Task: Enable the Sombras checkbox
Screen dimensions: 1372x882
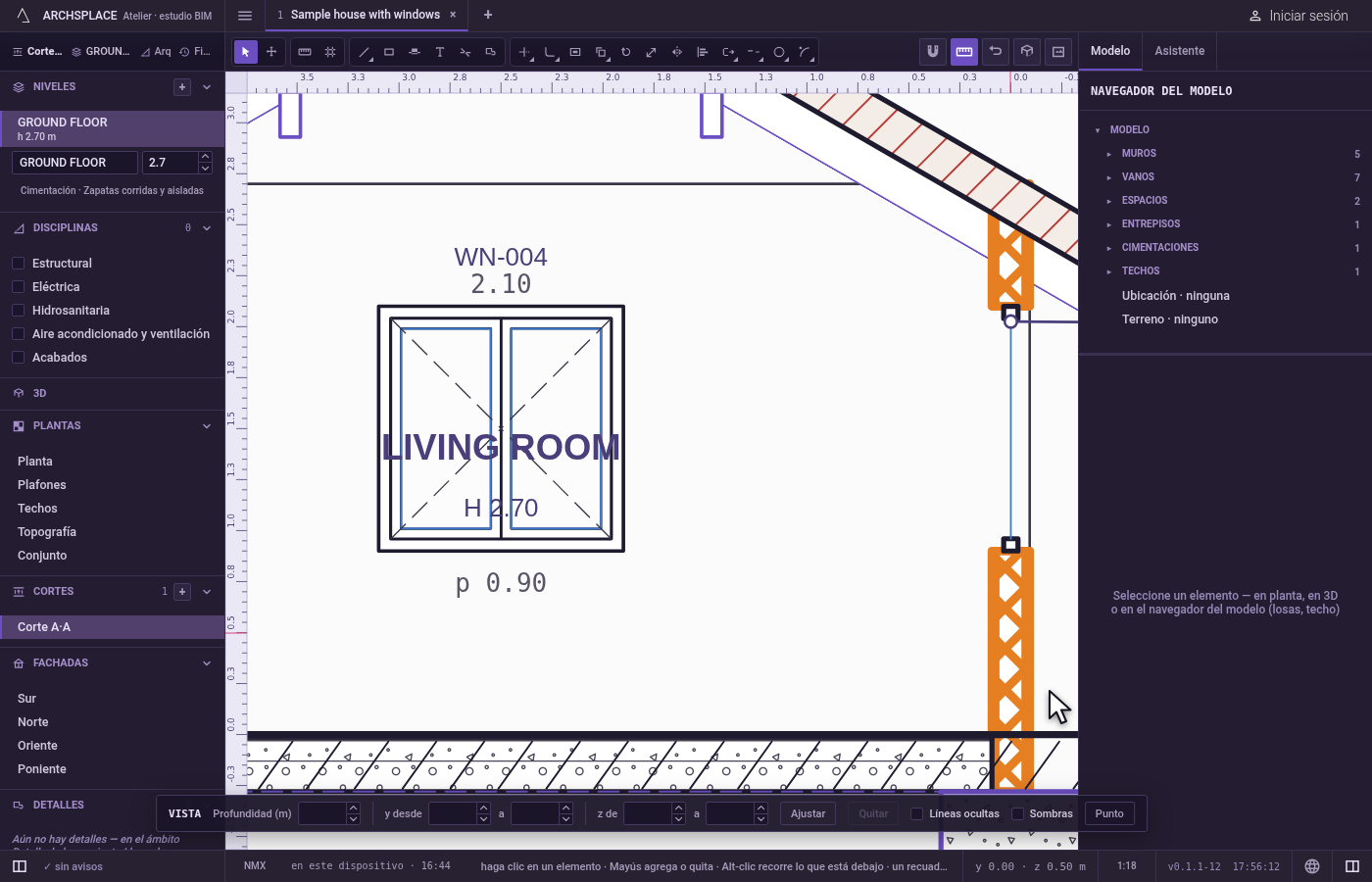Action: tap(1017, 813)
